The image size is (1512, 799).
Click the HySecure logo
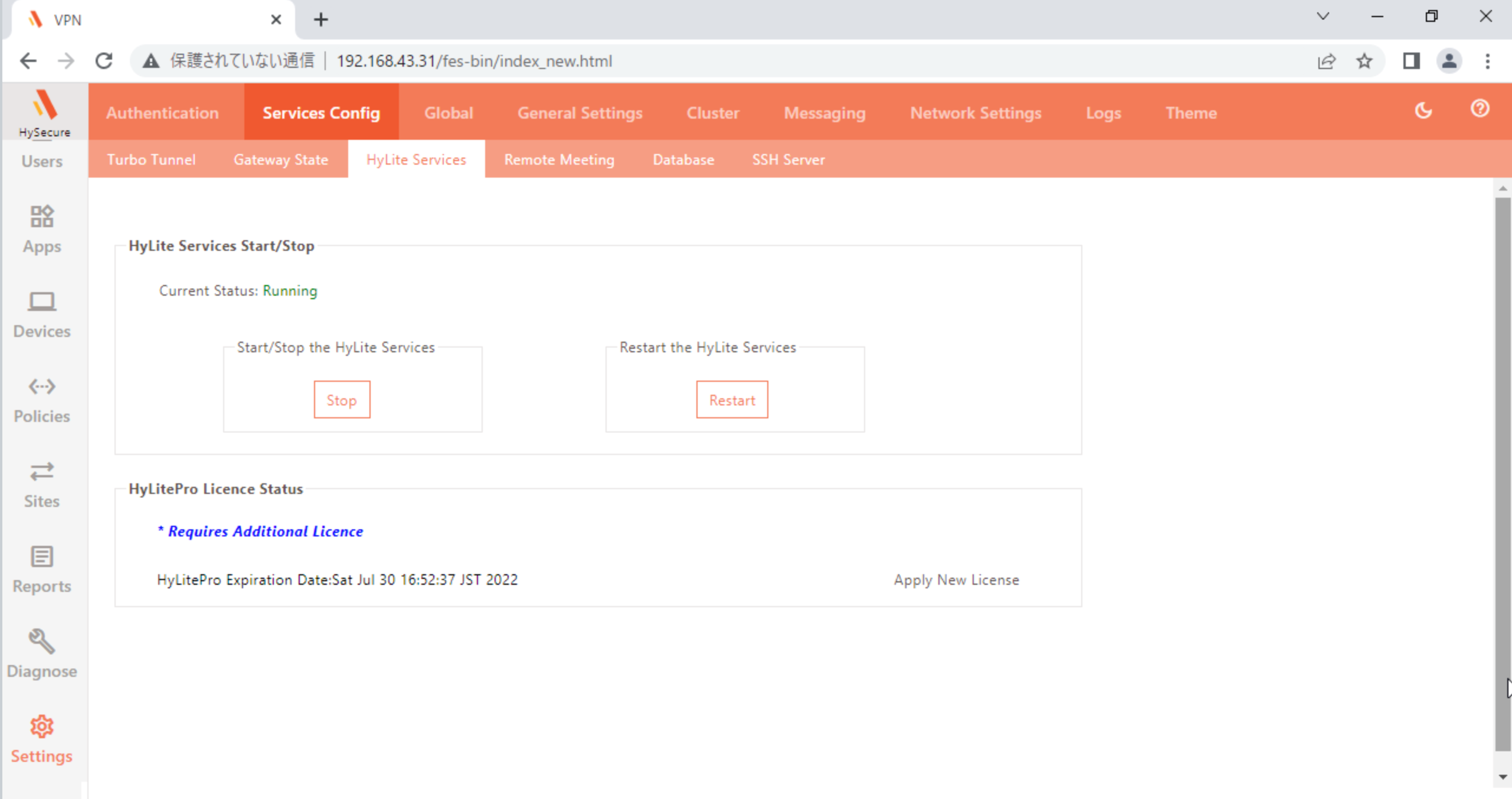point(45,113)
